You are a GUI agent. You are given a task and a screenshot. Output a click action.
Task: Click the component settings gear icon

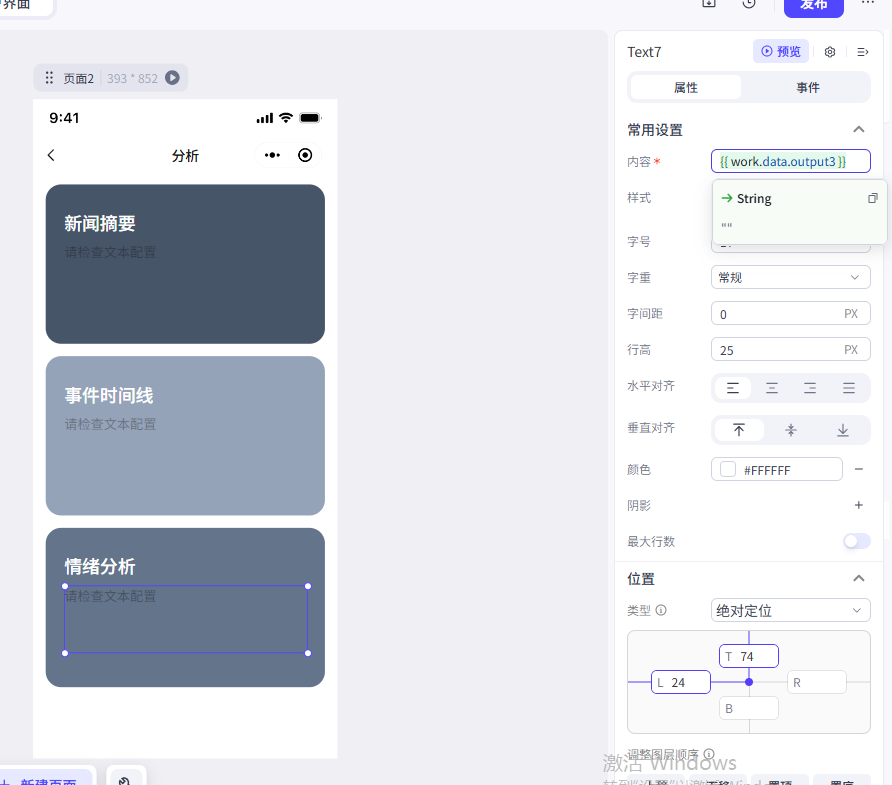[830, 52]
